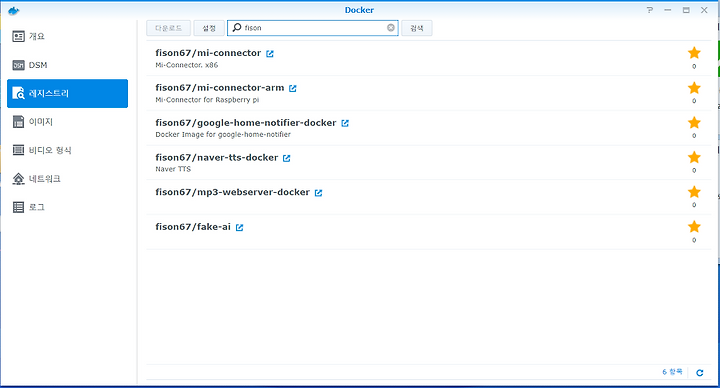Go to the 이미지 image section

coord(68,122)
